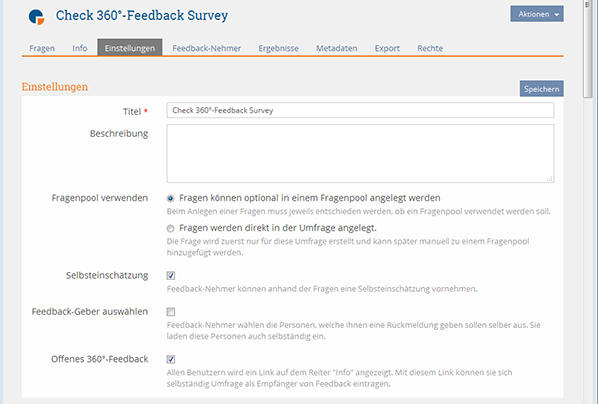Screen dimensions: 598x404
Task: Uncheck the Selbsteinschätzung checkbox
Action: pyautogui.click(x=171, y=275)
